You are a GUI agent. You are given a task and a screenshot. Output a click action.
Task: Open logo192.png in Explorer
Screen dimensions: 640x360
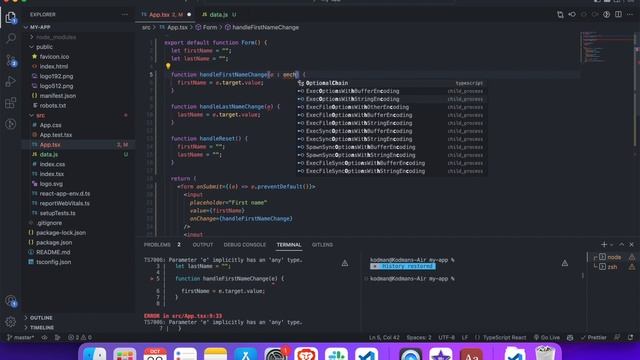(56, 76)
